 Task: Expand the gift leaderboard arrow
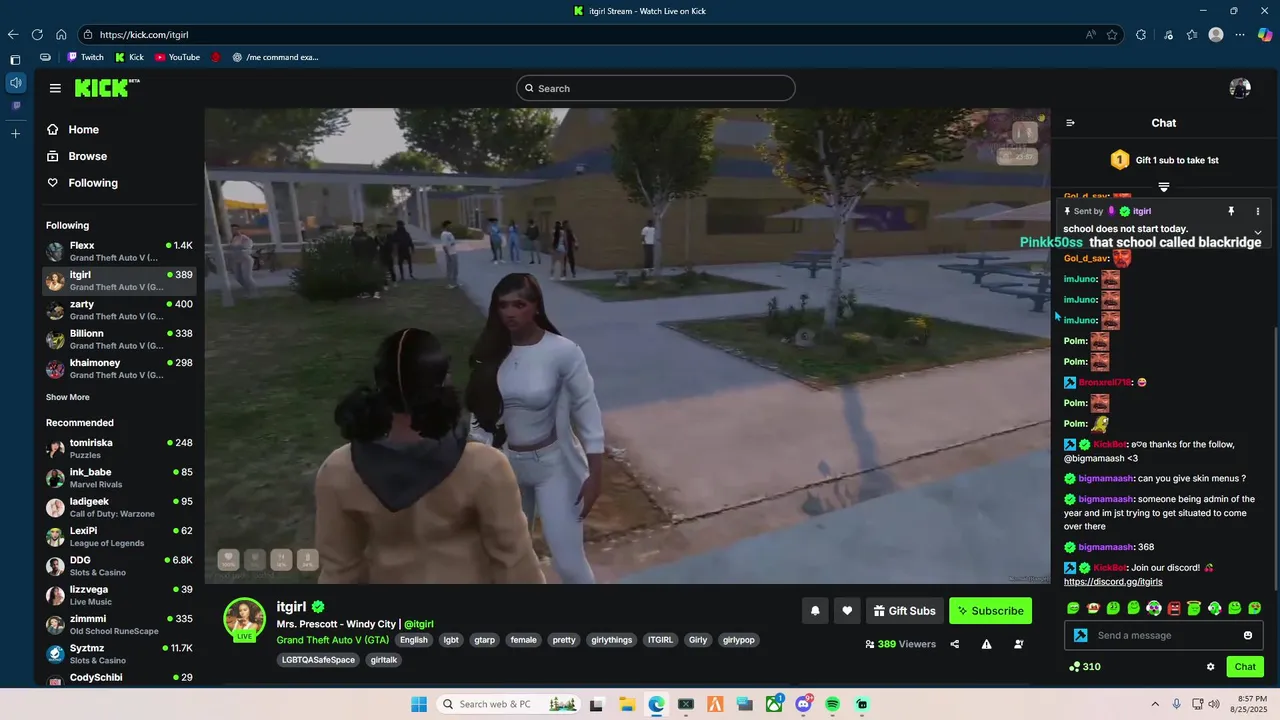1164,187
